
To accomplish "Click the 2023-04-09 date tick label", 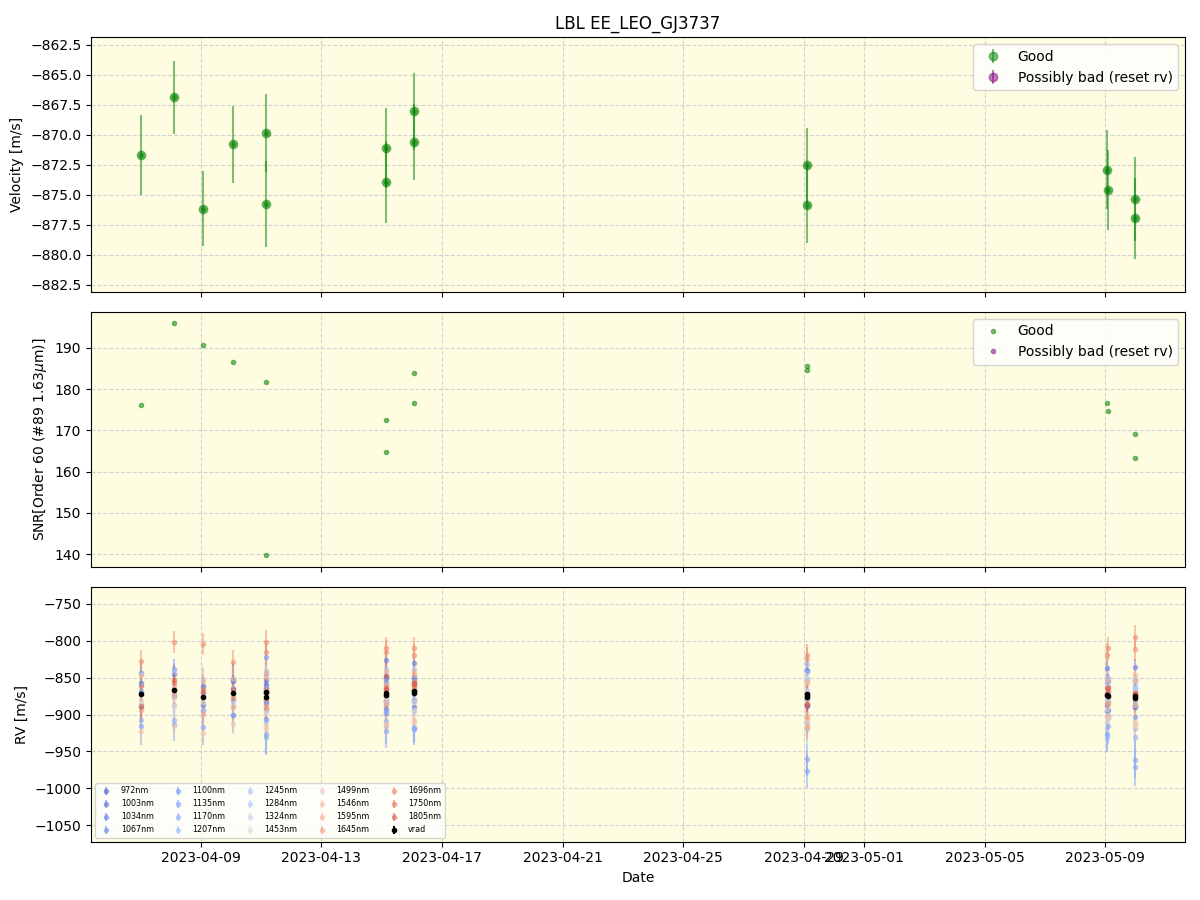I will 201,856.
